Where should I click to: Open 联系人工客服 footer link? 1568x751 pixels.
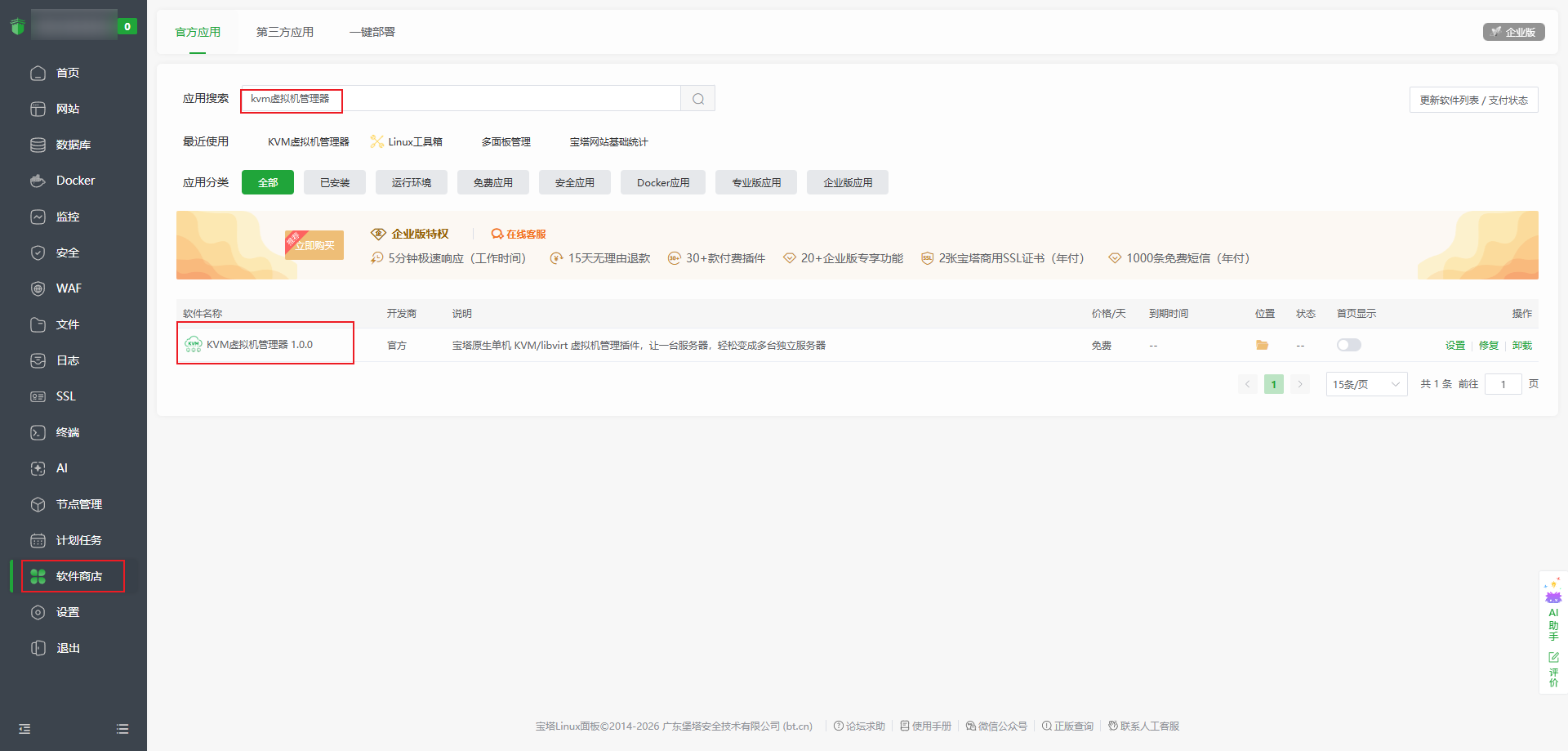click(x=1143, y=726)
